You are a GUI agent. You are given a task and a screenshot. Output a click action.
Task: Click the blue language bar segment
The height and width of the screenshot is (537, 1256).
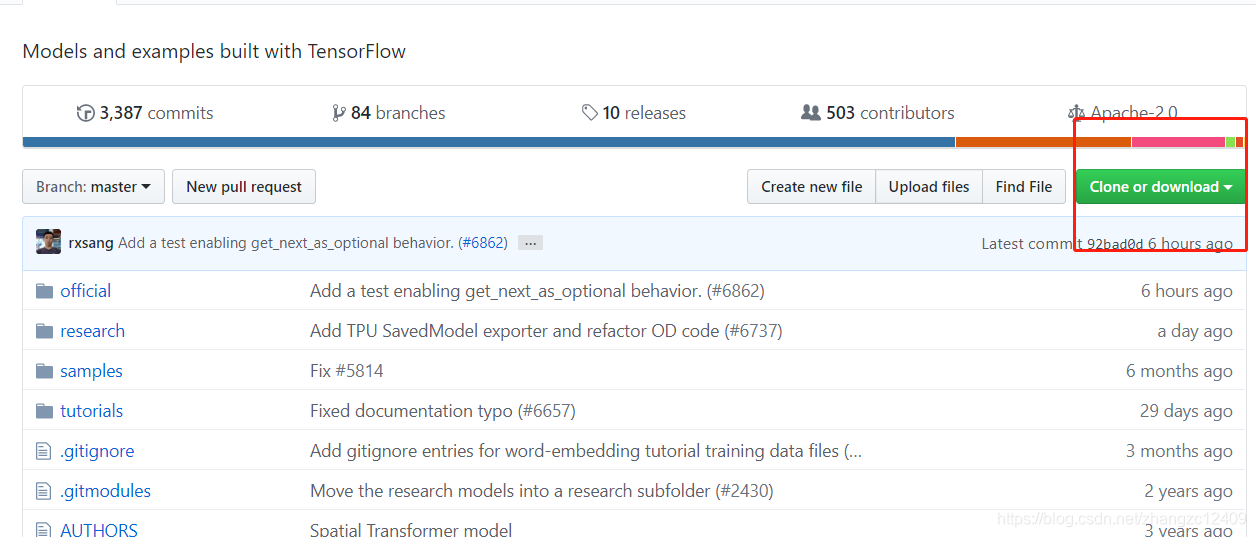click(x=489, y=142)
